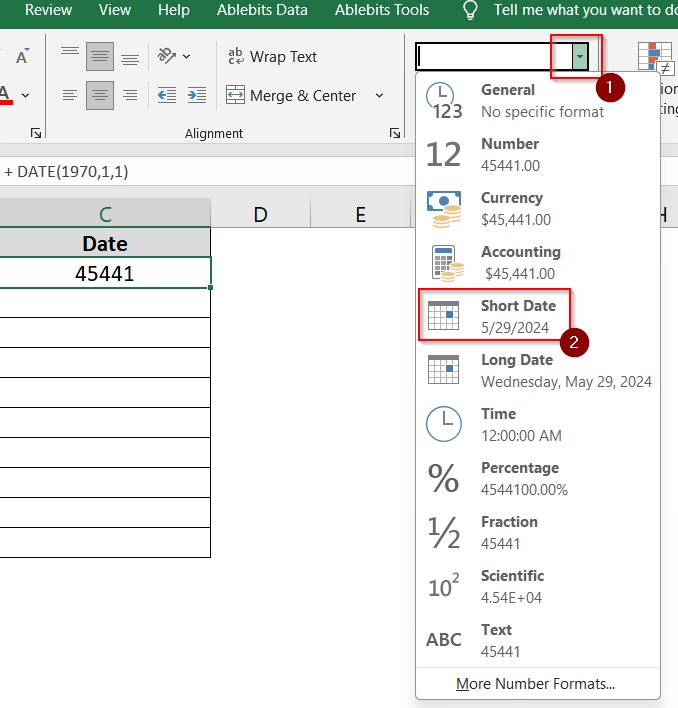This screenshot has width=678, height=708.
Task: Toggle Wrap Text
Action: coord(272,56)
